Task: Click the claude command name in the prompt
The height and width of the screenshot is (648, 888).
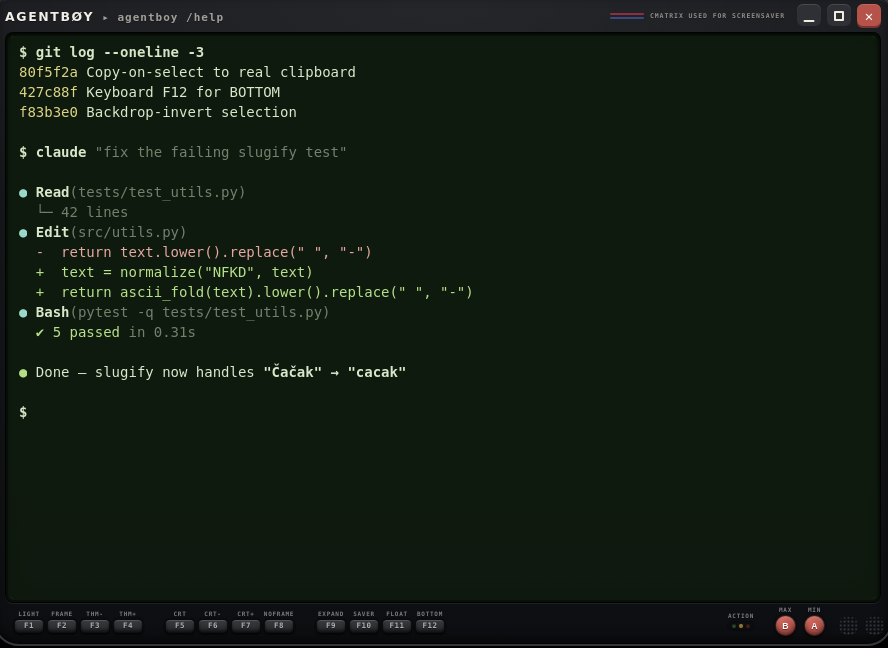Action: coord(61,152)
